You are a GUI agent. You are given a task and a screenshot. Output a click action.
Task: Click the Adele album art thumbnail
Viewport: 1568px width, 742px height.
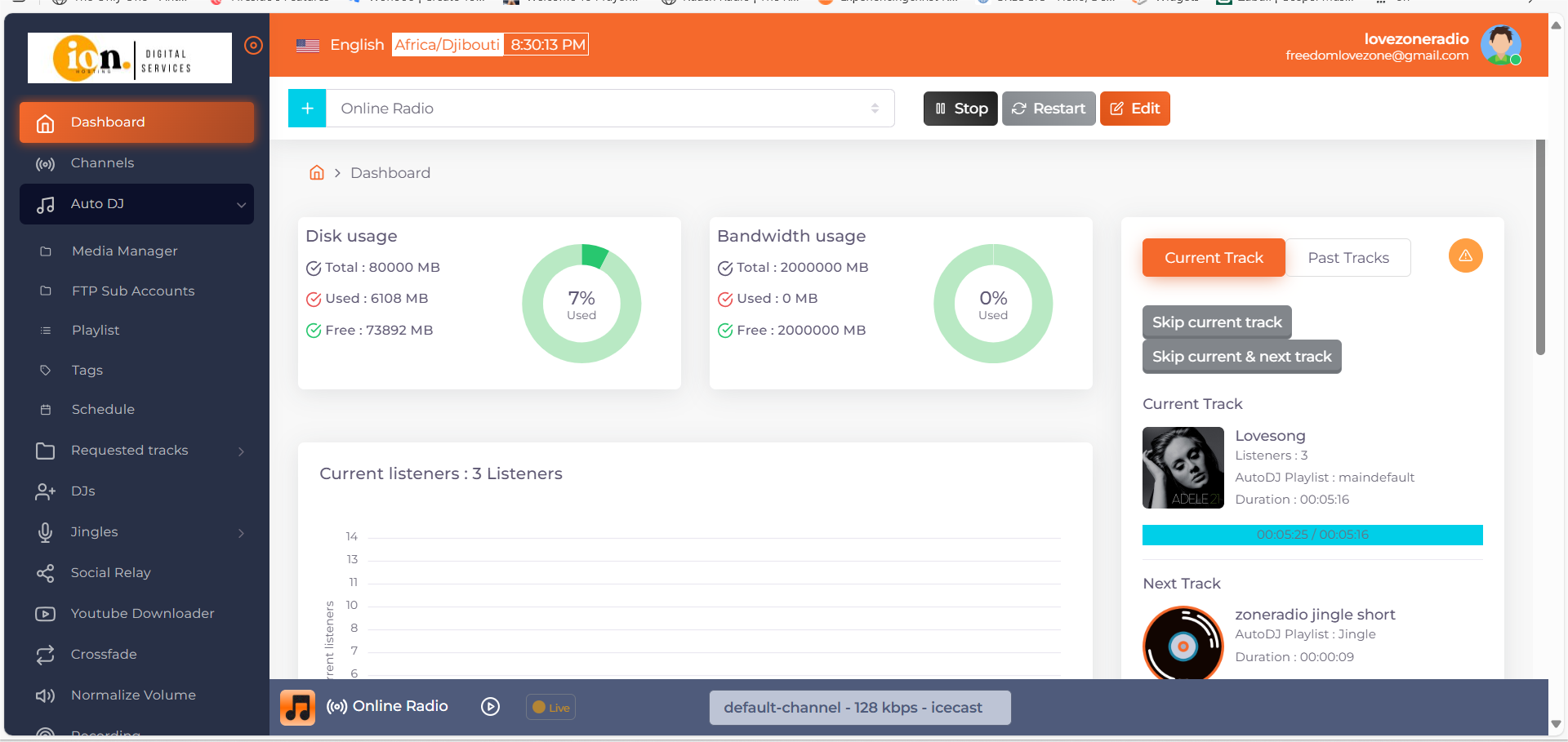coord(1183,468)
